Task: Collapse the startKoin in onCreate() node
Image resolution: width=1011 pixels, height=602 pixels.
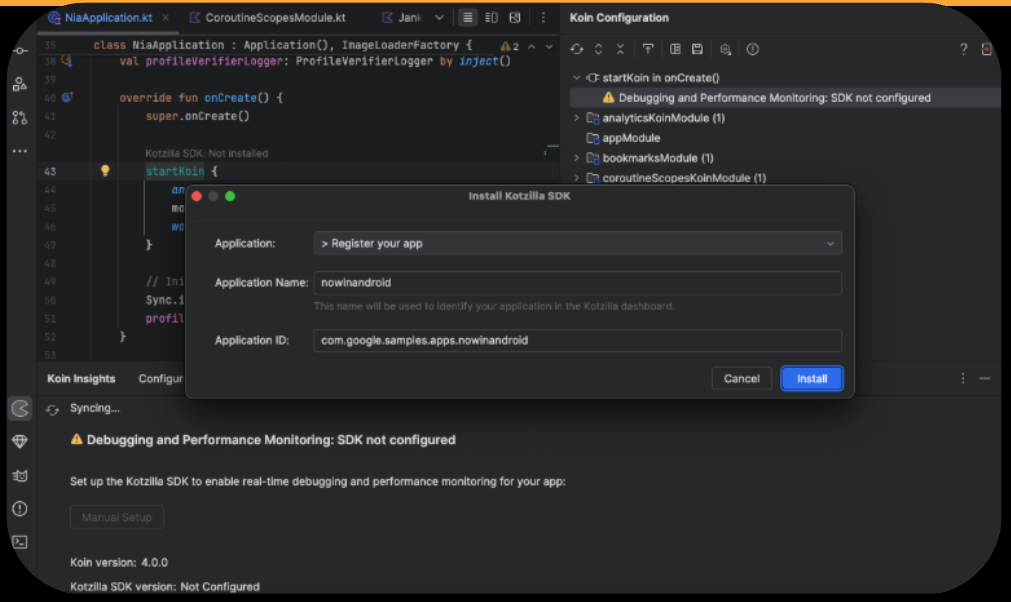Action: 576,77
